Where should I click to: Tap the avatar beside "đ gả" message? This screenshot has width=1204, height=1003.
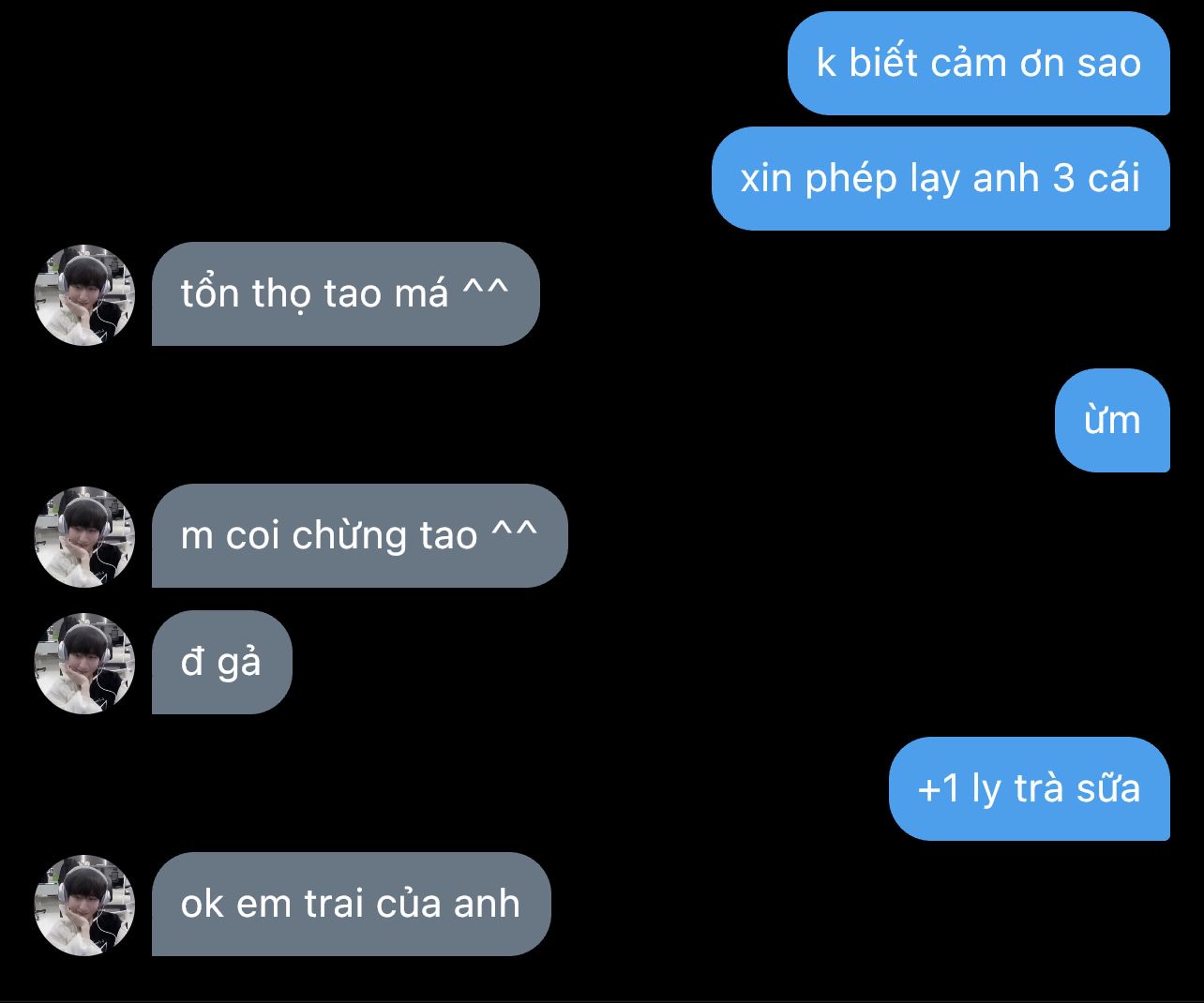point(85,663)
